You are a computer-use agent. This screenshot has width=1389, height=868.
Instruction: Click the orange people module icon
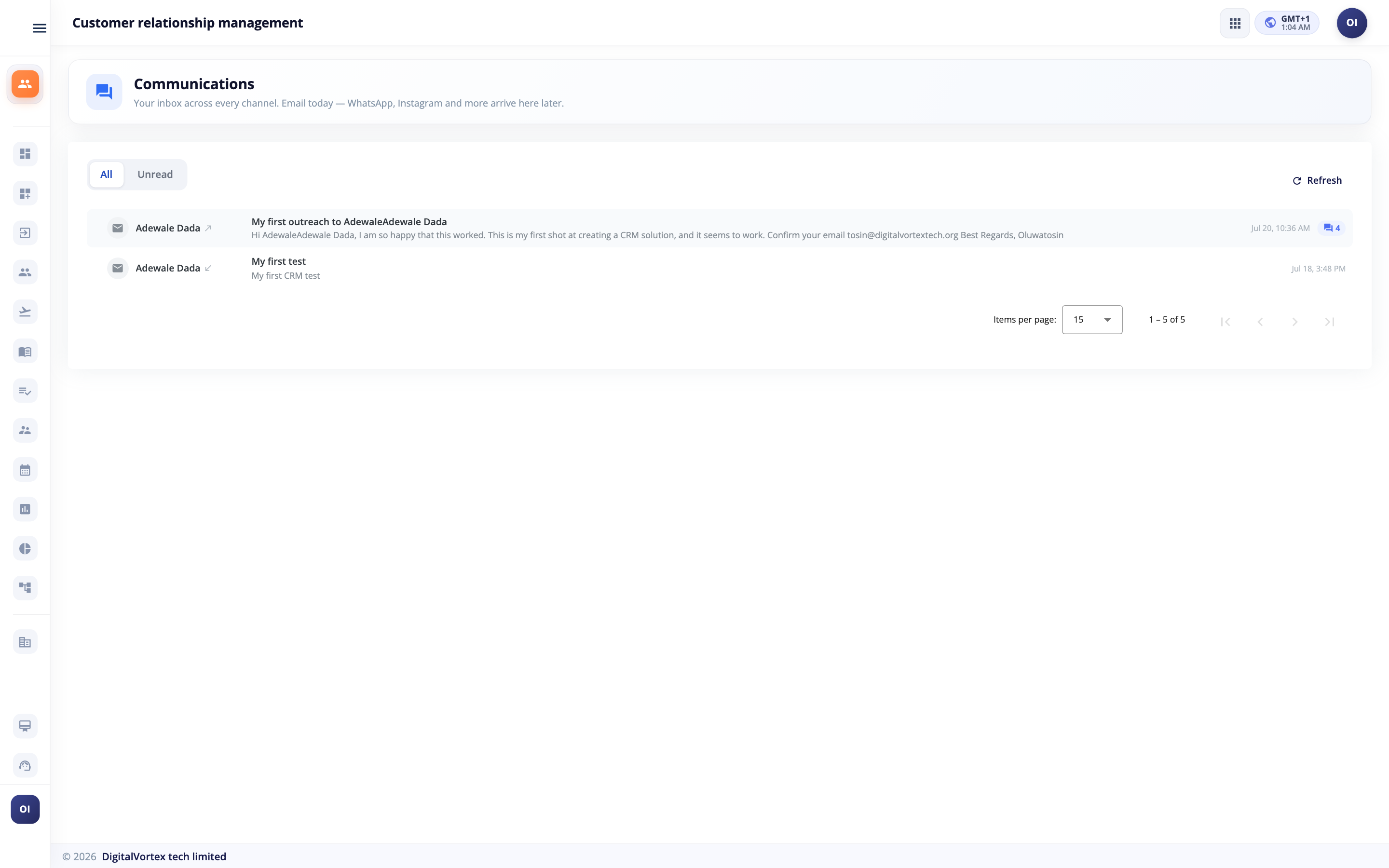(25, 84)
